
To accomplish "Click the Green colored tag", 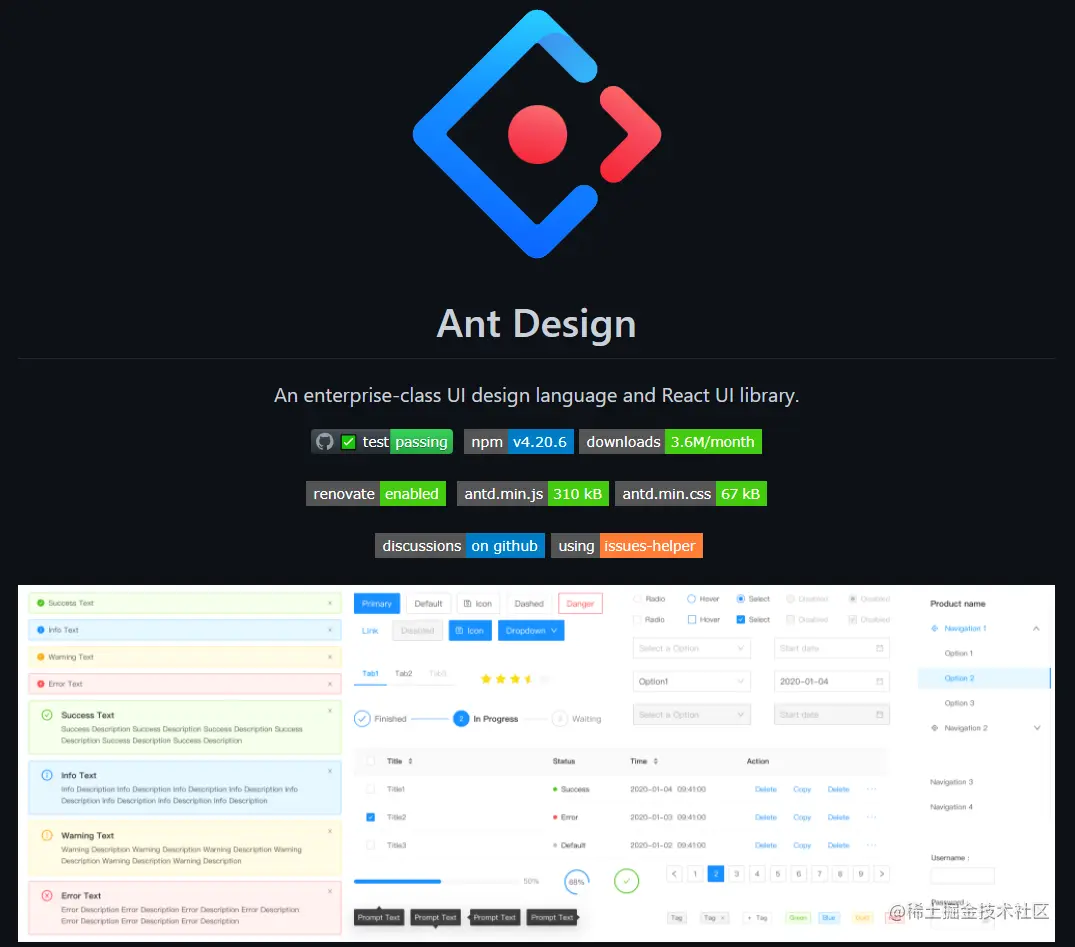I will coord(798,918).
